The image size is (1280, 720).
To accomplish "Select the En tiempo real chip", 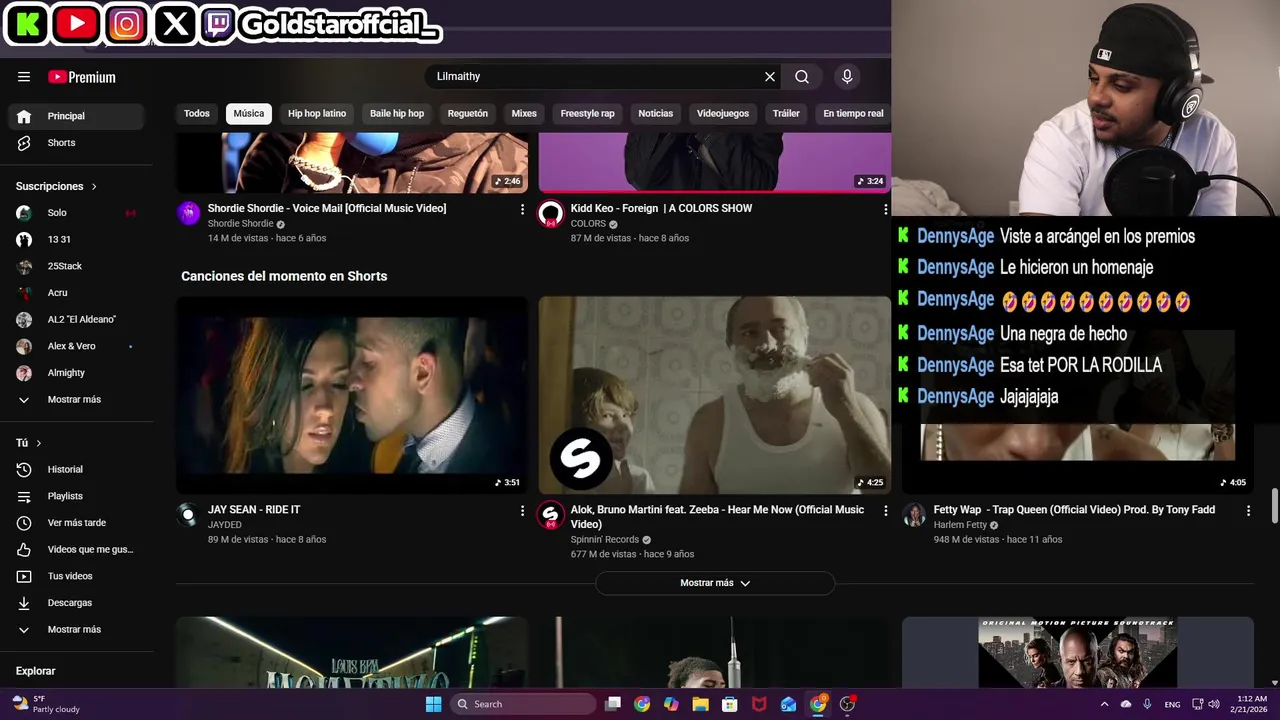I will pyautogui.click(x=853, y=114).
